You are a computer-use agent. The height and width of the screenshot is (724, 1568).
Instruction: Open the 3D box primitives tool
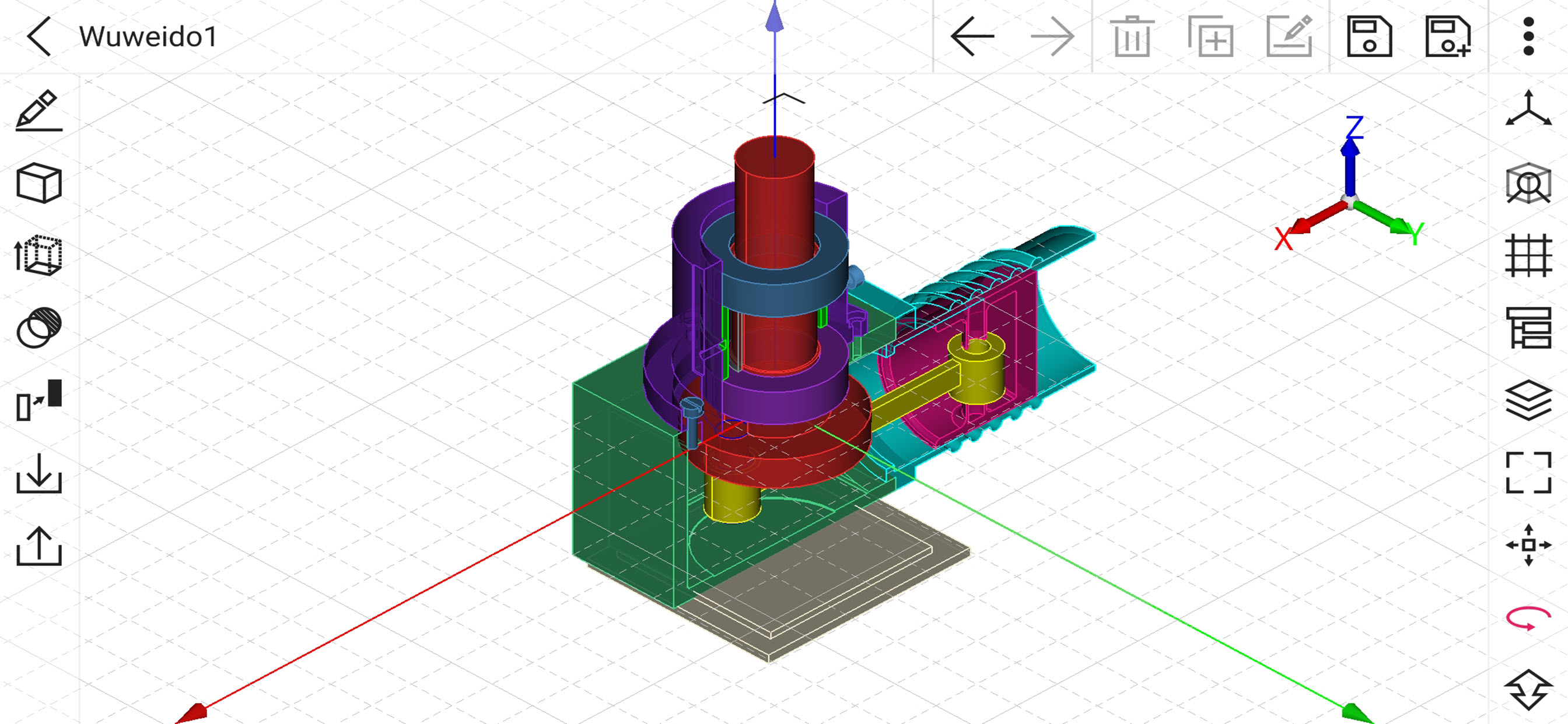tap(39, 182)
